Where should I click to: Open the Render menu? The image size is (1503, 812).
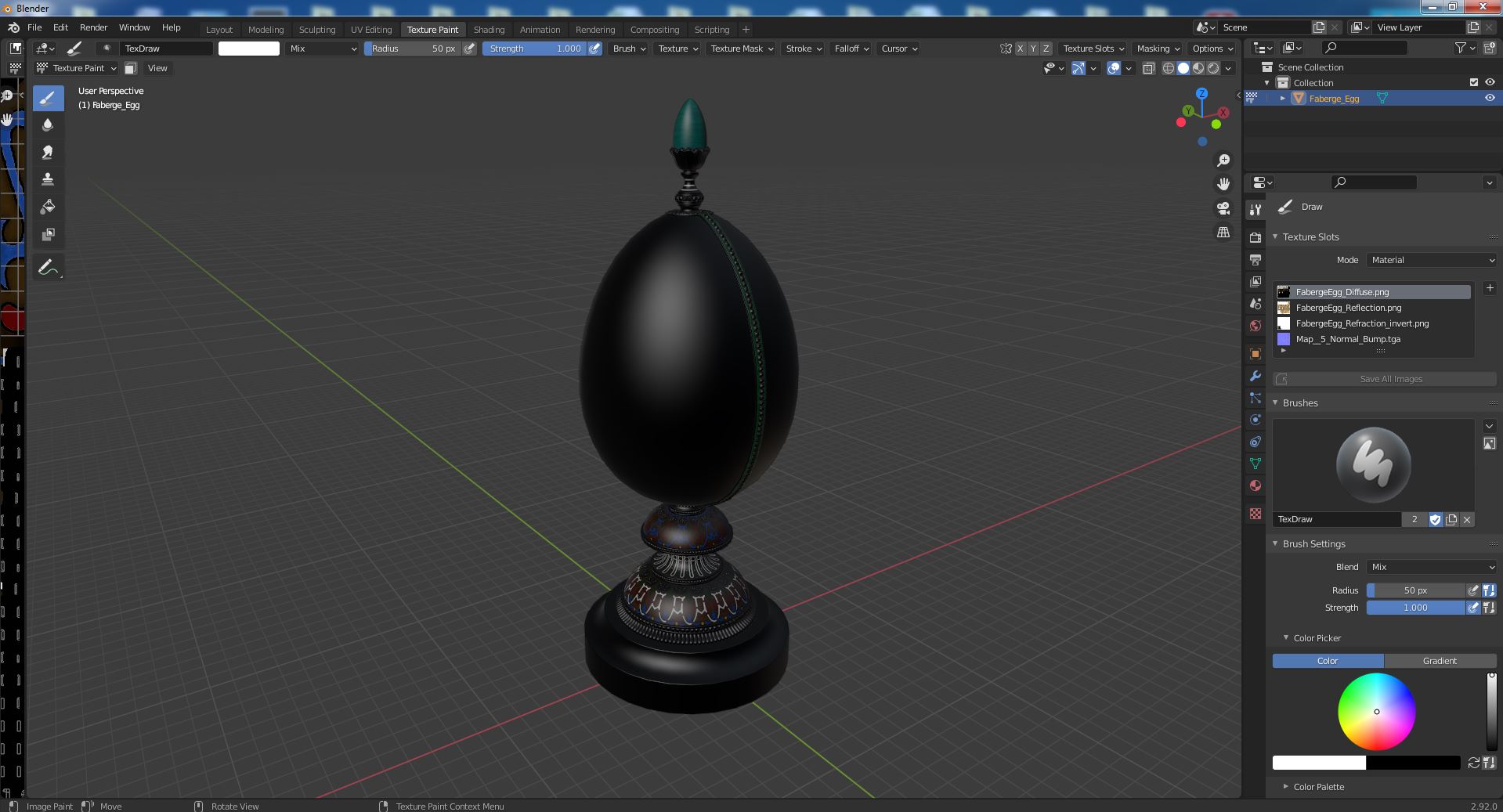click(x=93, y=27)
